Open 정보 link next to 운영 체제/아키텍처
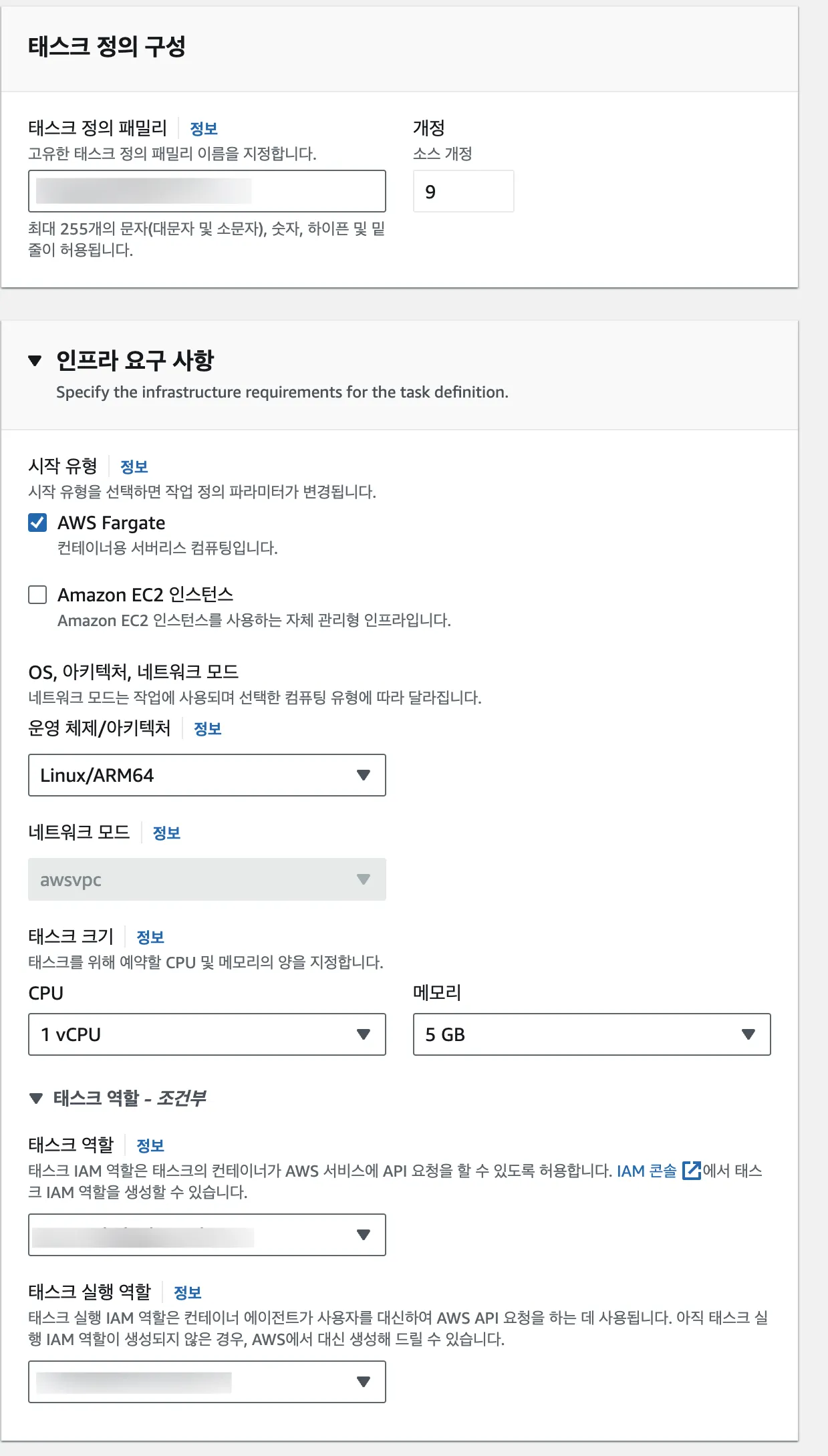The width and height of the screenshot is (828, 1456). 207,729
